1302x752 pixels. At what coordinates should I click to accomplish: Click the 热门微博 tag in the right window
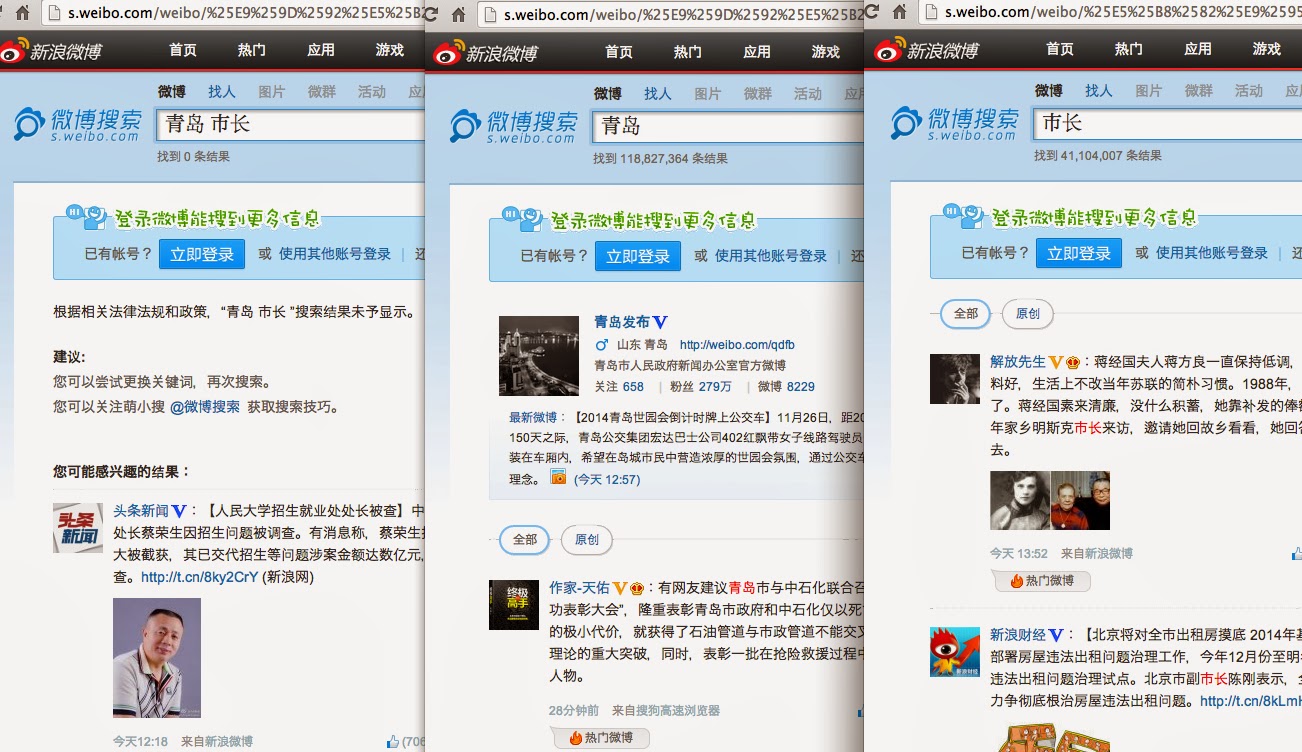(1042, 581)
